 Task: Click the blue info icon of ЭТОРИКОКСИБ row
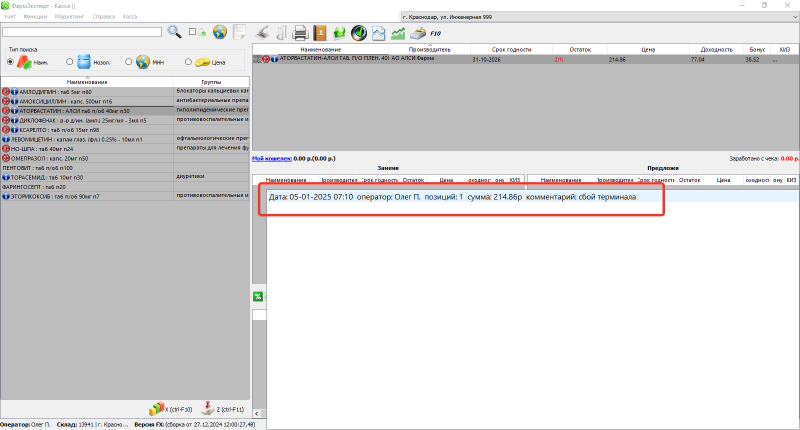coord(6,196)
